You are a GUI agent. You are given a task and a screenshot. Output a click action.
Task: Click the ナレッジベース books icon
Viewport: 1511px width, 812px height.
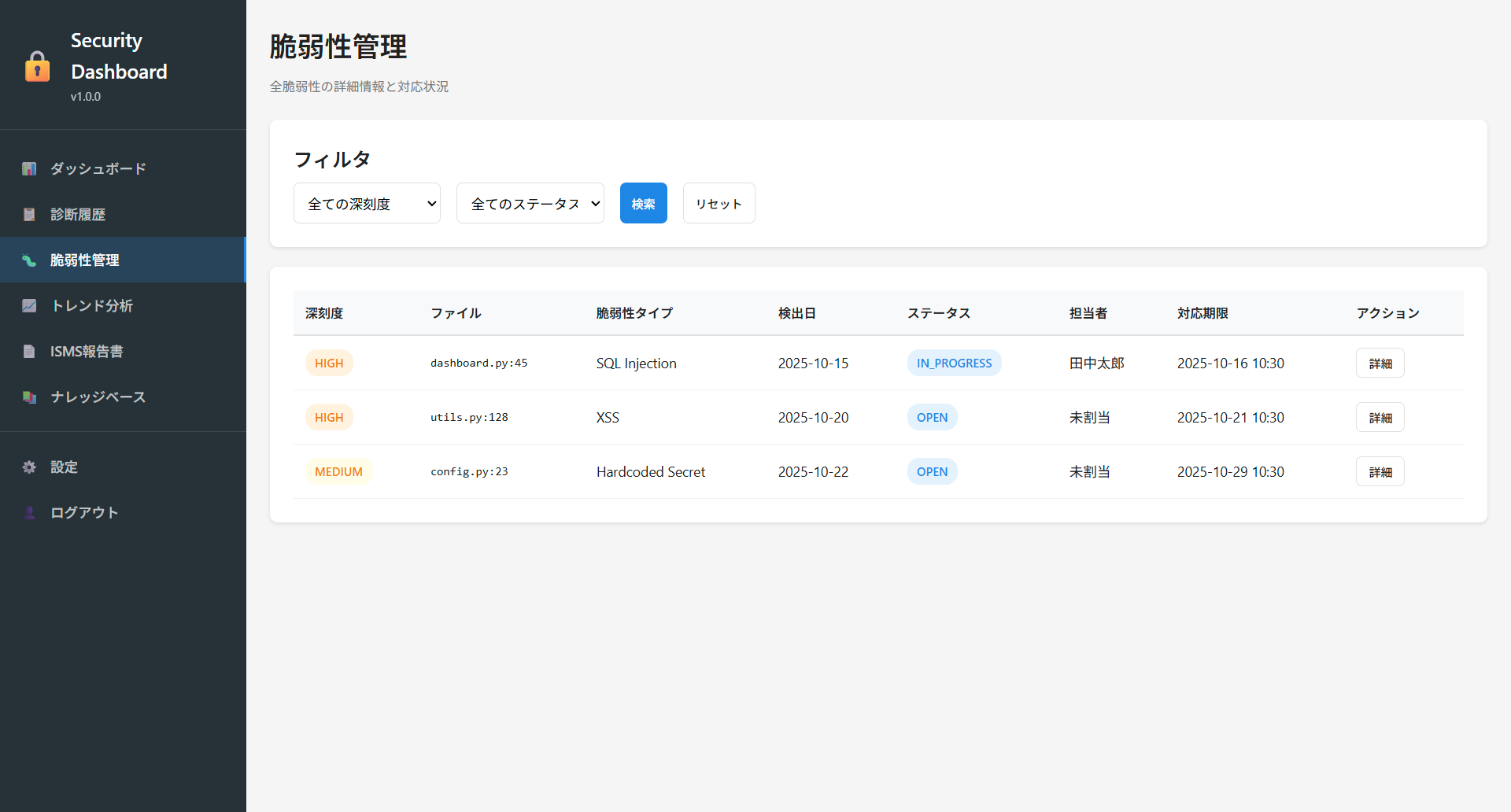pos(29,397)
